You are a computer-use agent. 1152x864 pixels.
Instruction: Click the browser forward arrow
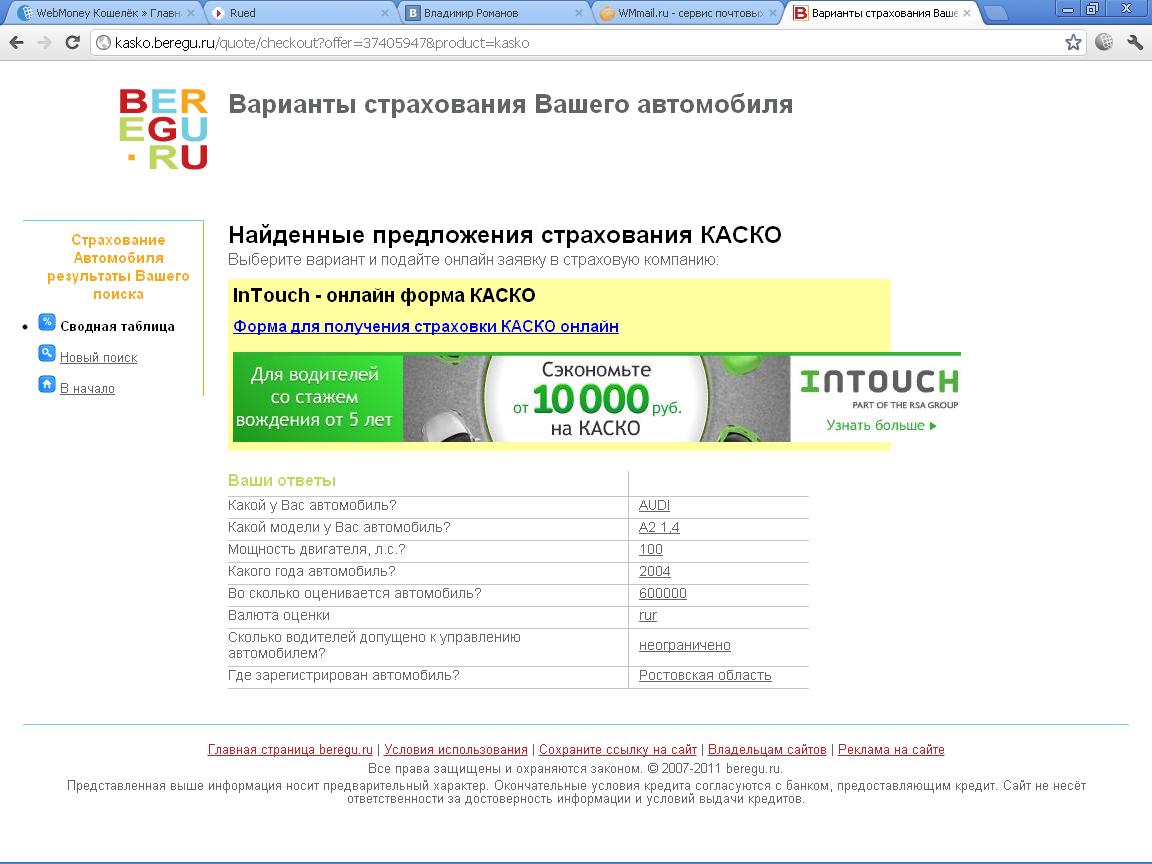click(x=44, y=43)
